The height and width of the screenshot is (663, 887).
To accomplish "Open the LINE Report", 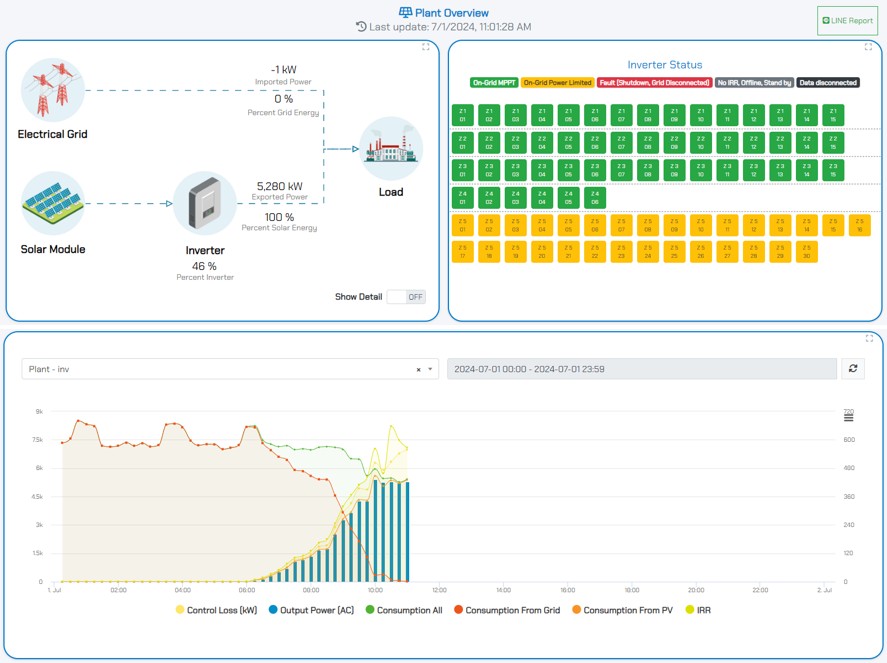I will (x=846, y=20).
